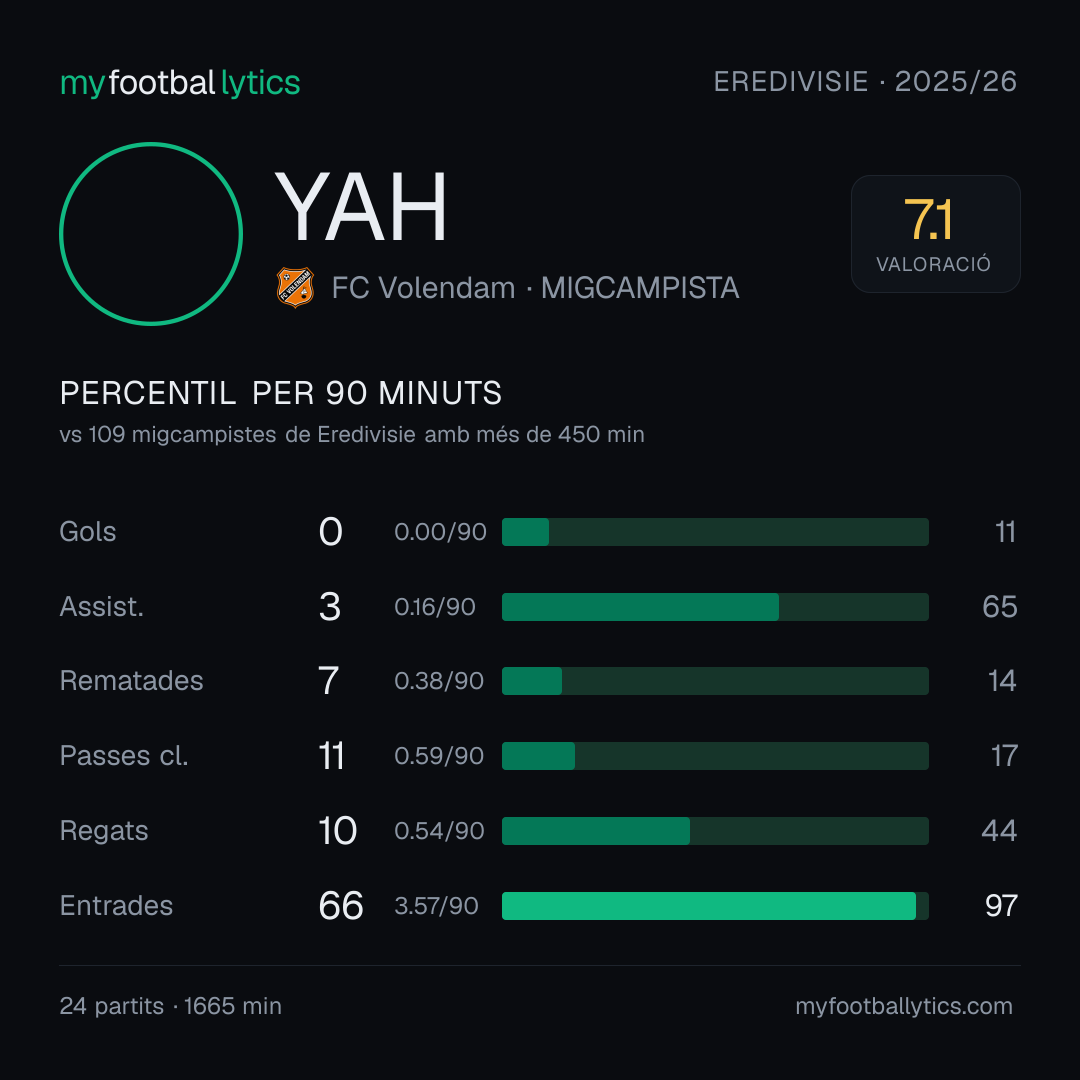Open the myfootballytics logo

[x=180, y=83]
